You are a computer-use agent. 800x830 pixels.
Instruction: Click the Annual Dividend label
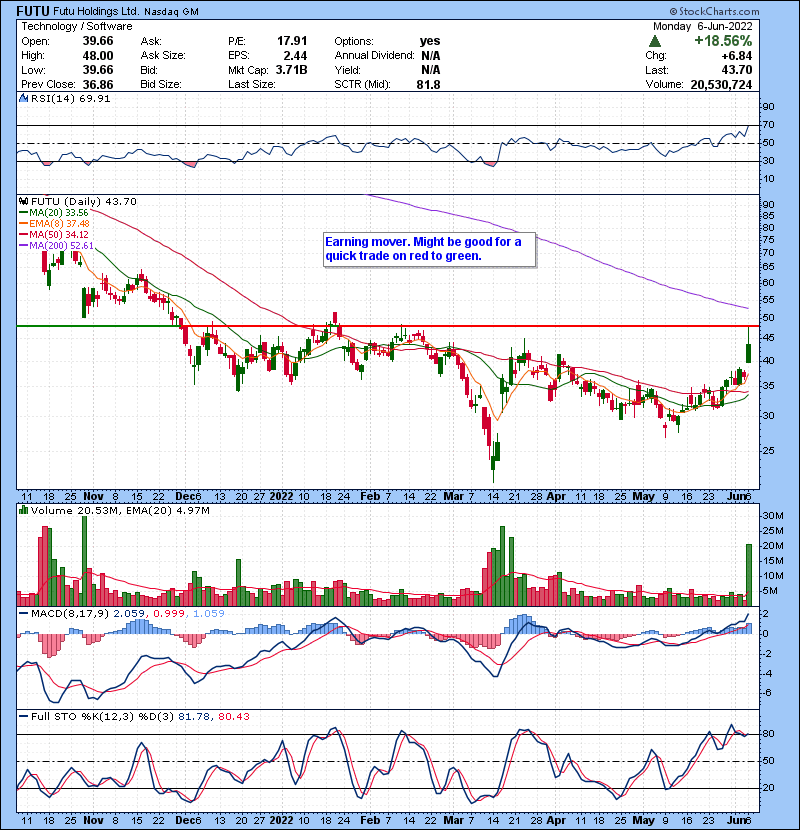coord(374,56)
